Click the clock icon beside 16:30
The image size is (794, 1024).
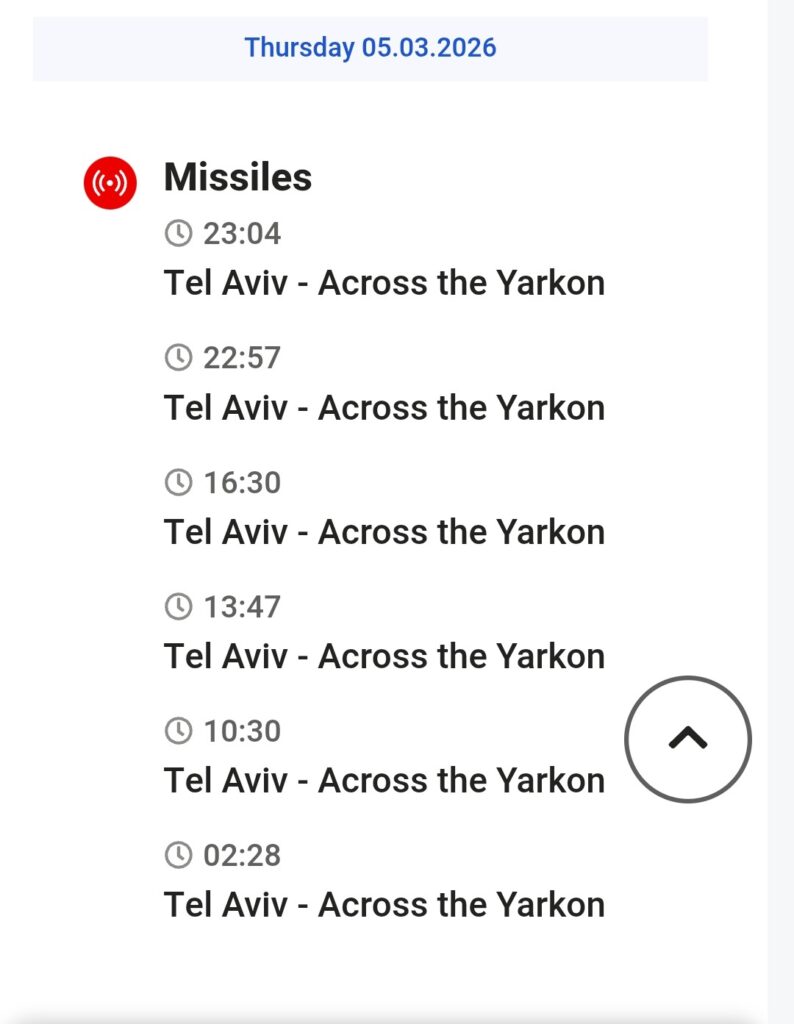[177, 483]
